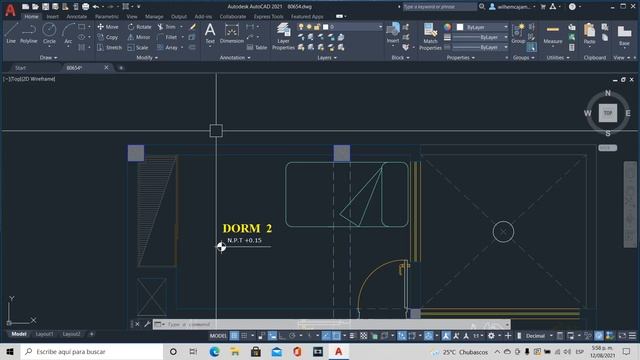Start the Rotate command

coord(140,27)
